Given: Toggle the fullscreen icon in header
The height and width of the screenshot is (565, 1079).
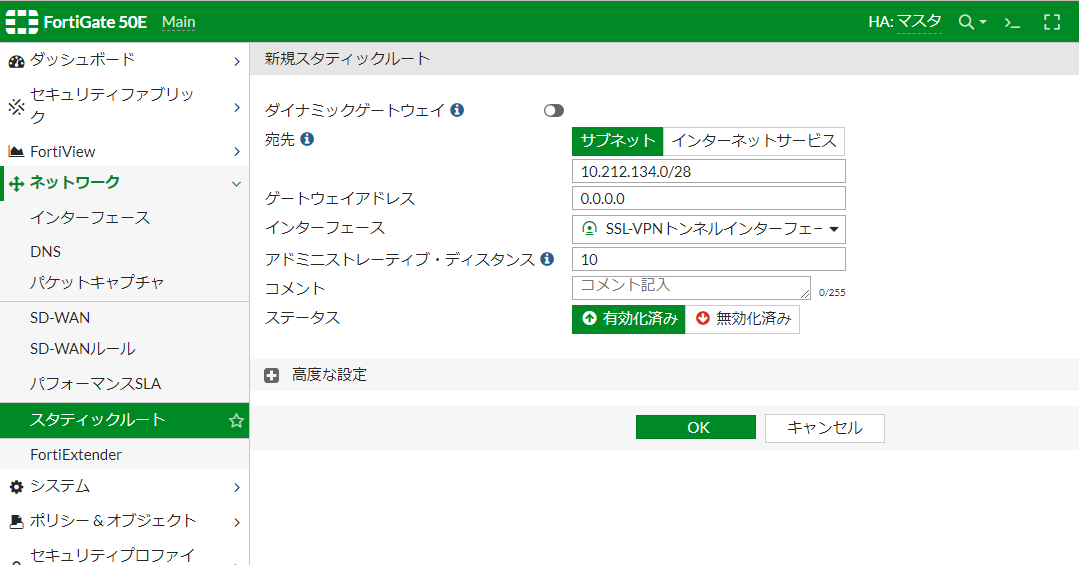Looking at the screenshot, I should 1052,22.
